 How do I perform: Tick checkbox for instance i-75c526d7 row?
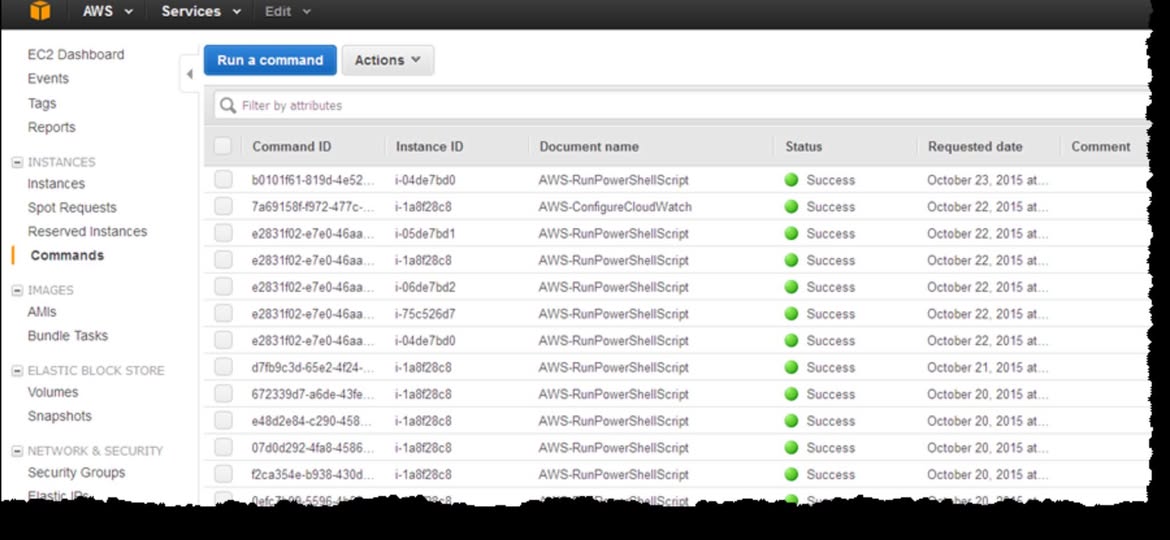click(223, 314)
